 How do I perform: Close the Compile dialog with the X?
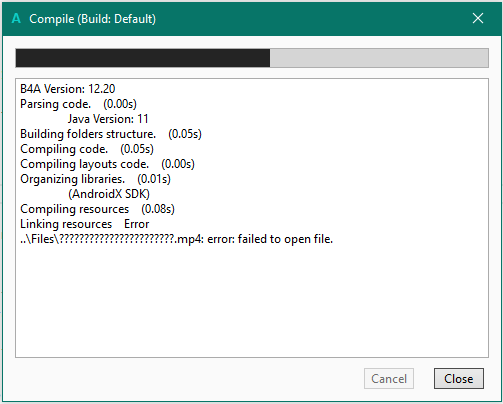tap(478, 18)
